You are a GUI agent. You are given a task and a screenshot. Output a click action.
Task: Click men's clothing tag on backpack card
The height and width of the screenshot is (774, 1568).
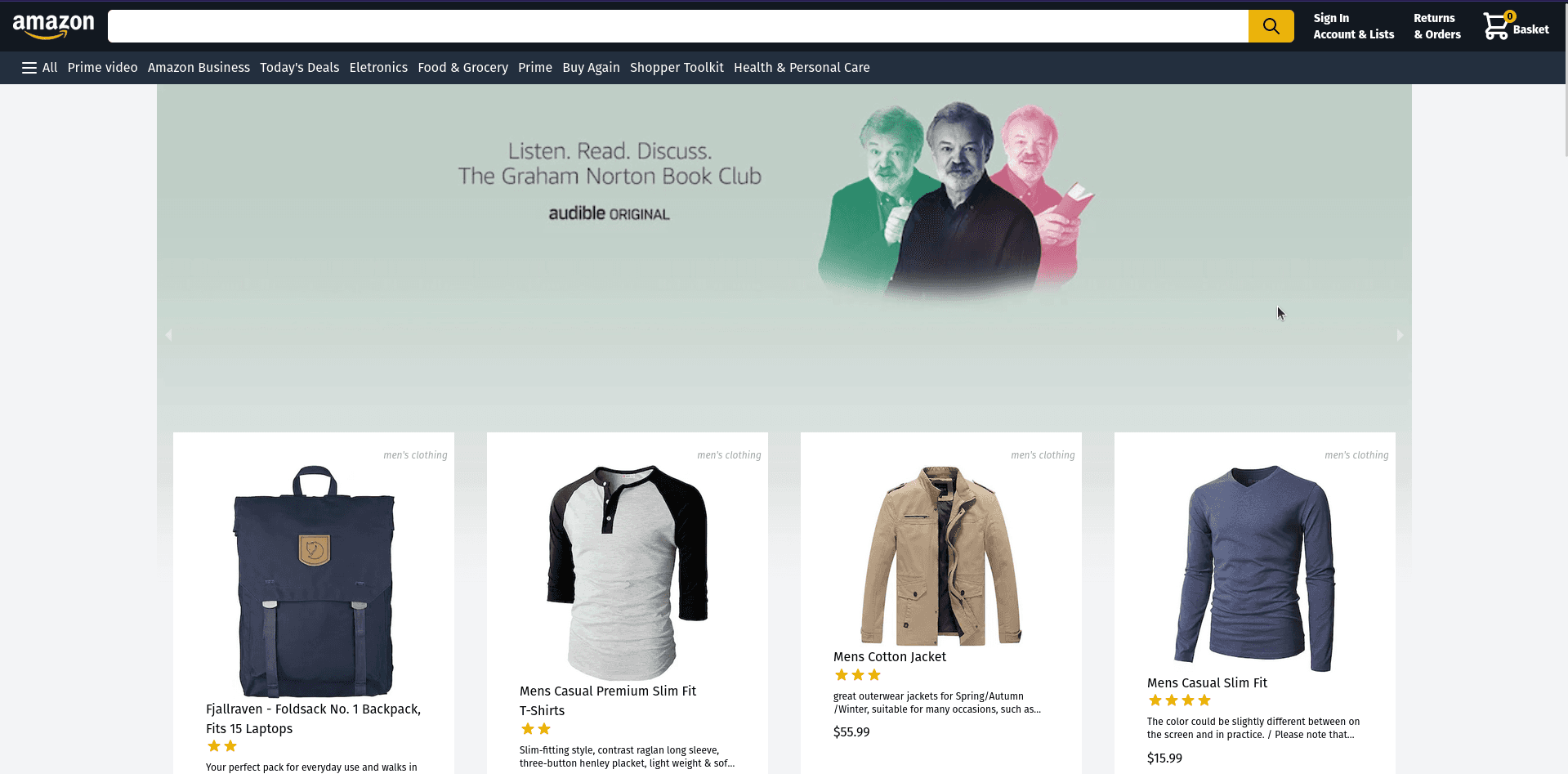[415, 455]
